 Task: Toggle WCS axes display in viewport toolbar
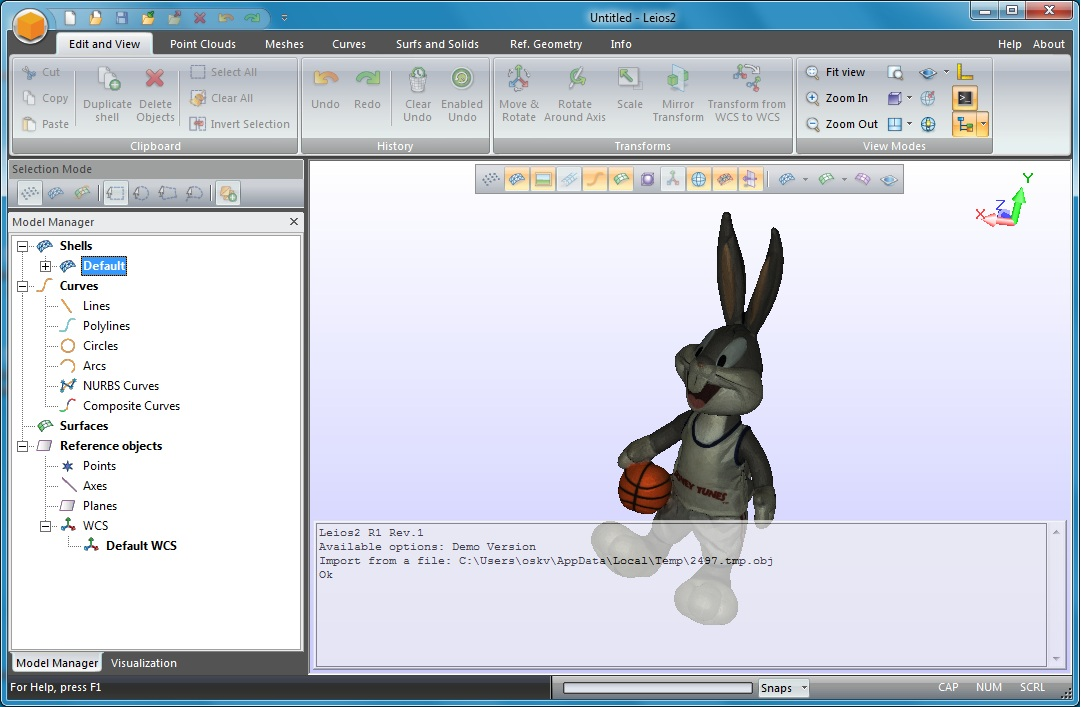click(x=672, y=180)
